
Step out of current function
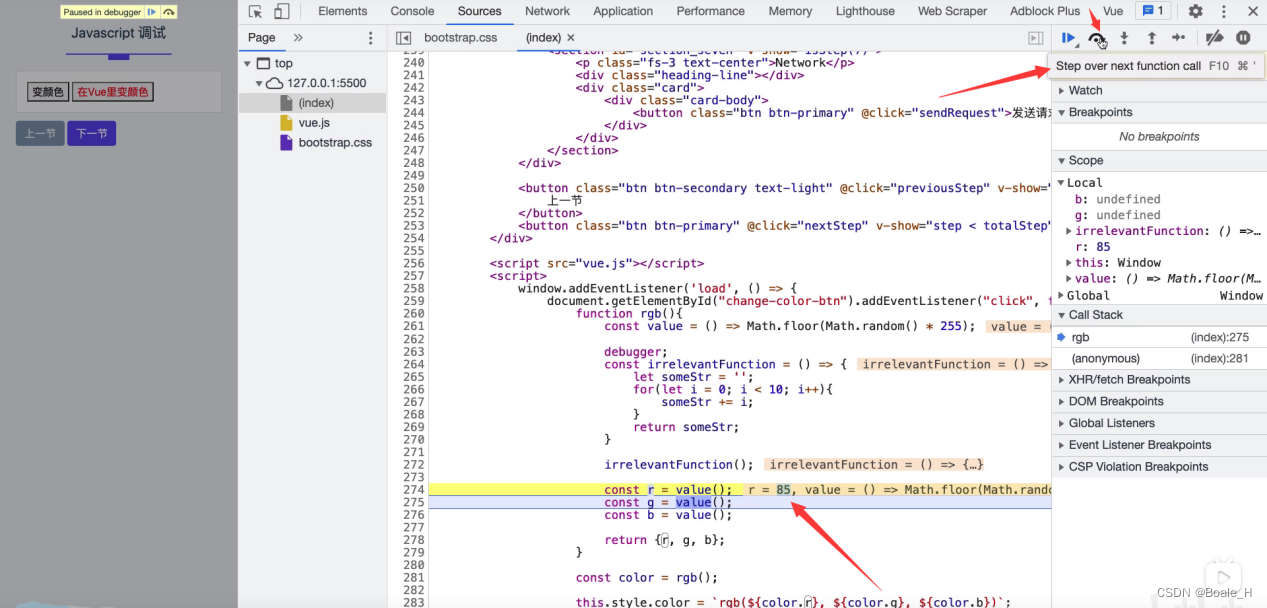coord(1151,38)
